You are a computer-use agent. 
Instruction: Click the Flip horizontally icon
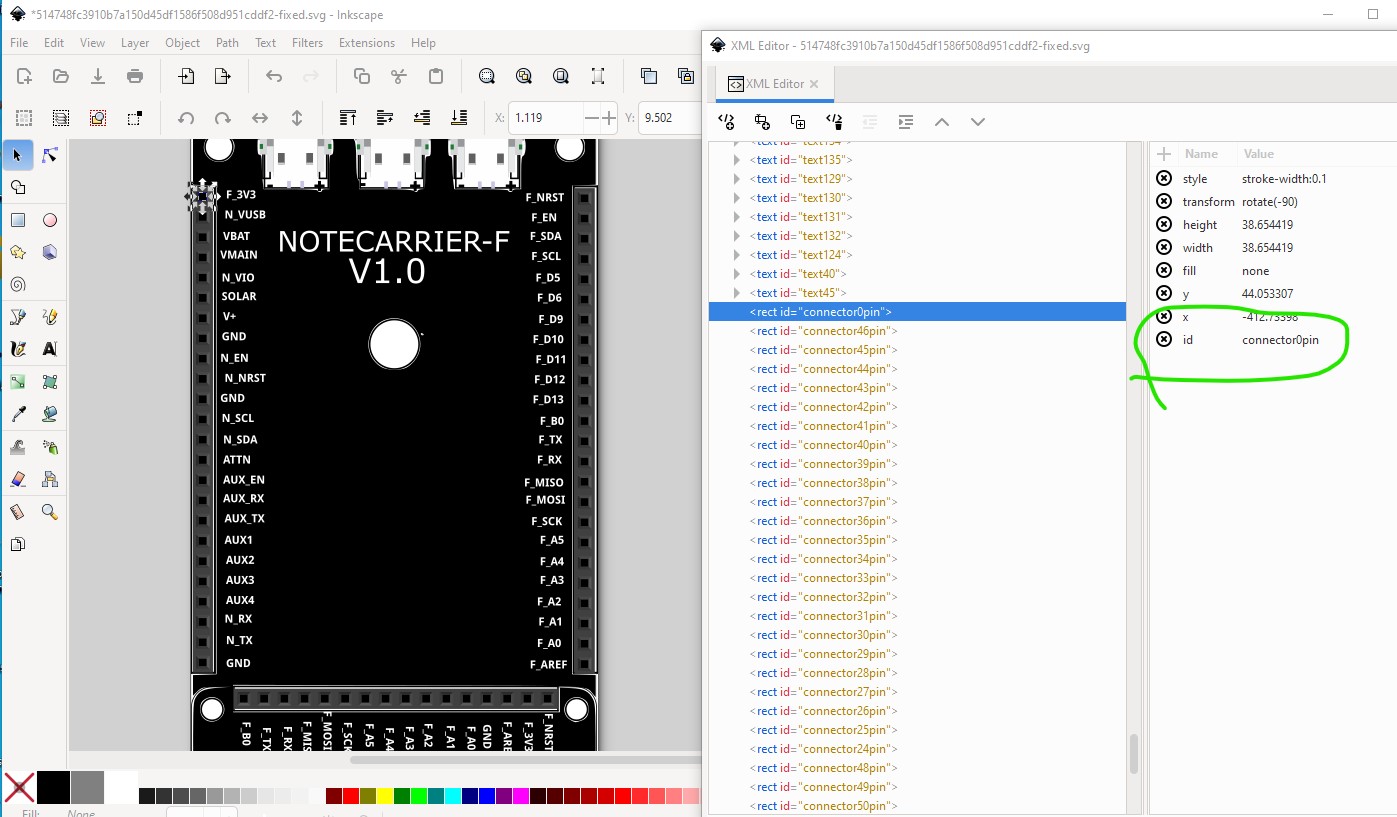(260, 118)
